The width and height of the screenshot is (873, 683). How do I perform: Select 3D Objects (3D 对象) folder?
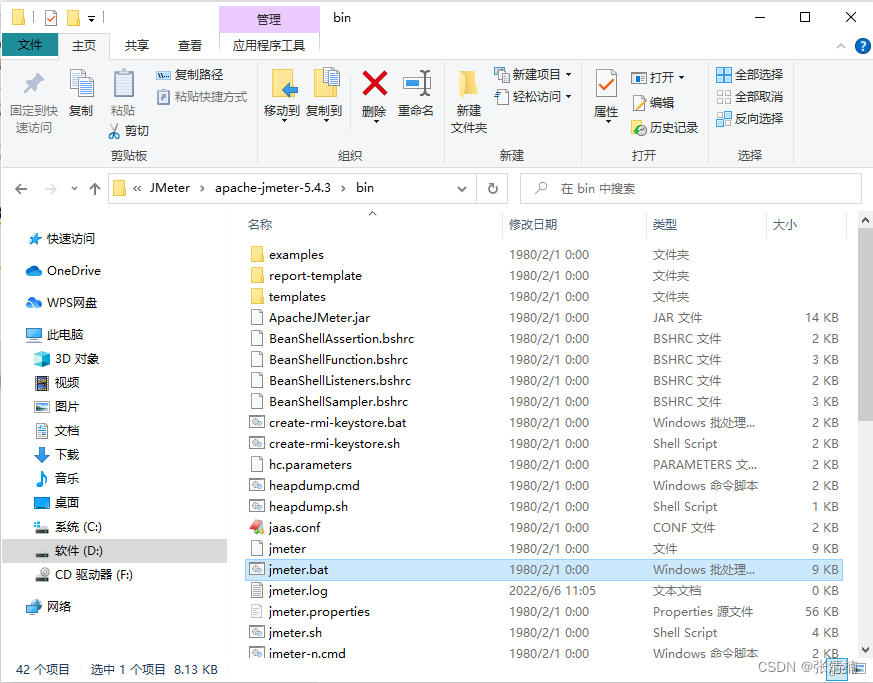(x=67, y=359)
